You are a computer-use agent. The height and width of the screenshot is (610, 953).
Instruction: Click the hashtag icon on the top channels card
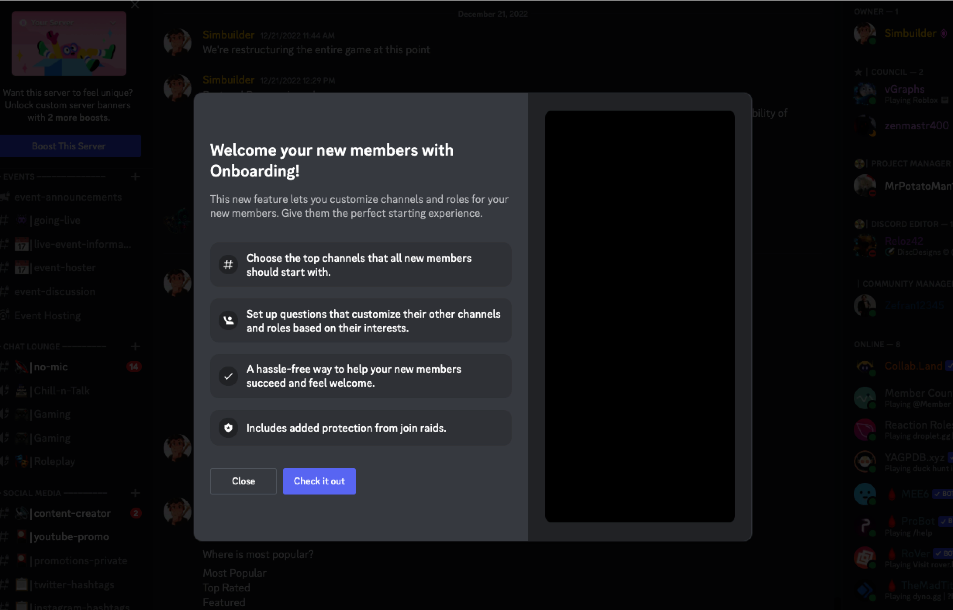(x=227, y=264)
